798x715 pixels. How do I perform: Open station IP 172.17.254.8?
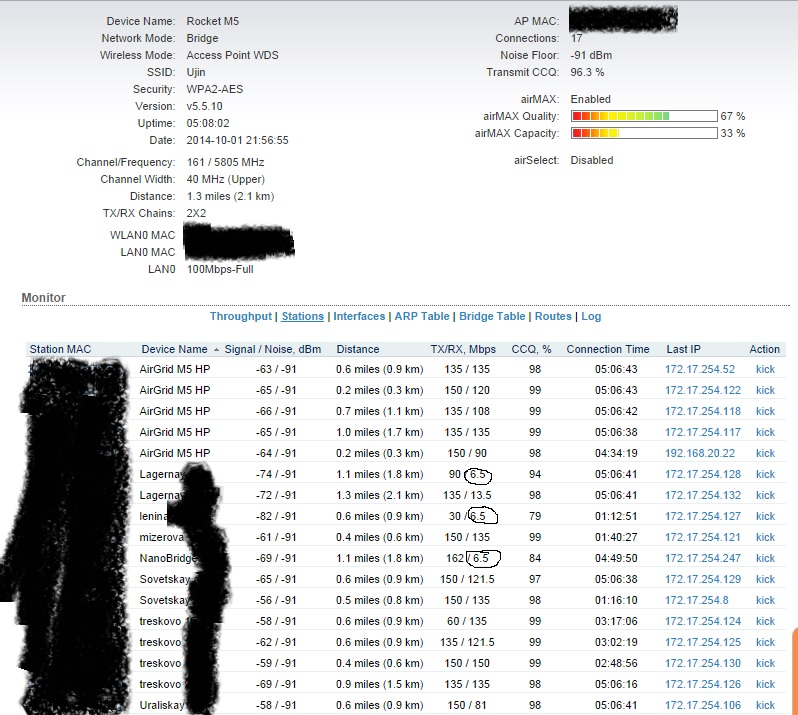pyautogui.click(x=697, y=600)
